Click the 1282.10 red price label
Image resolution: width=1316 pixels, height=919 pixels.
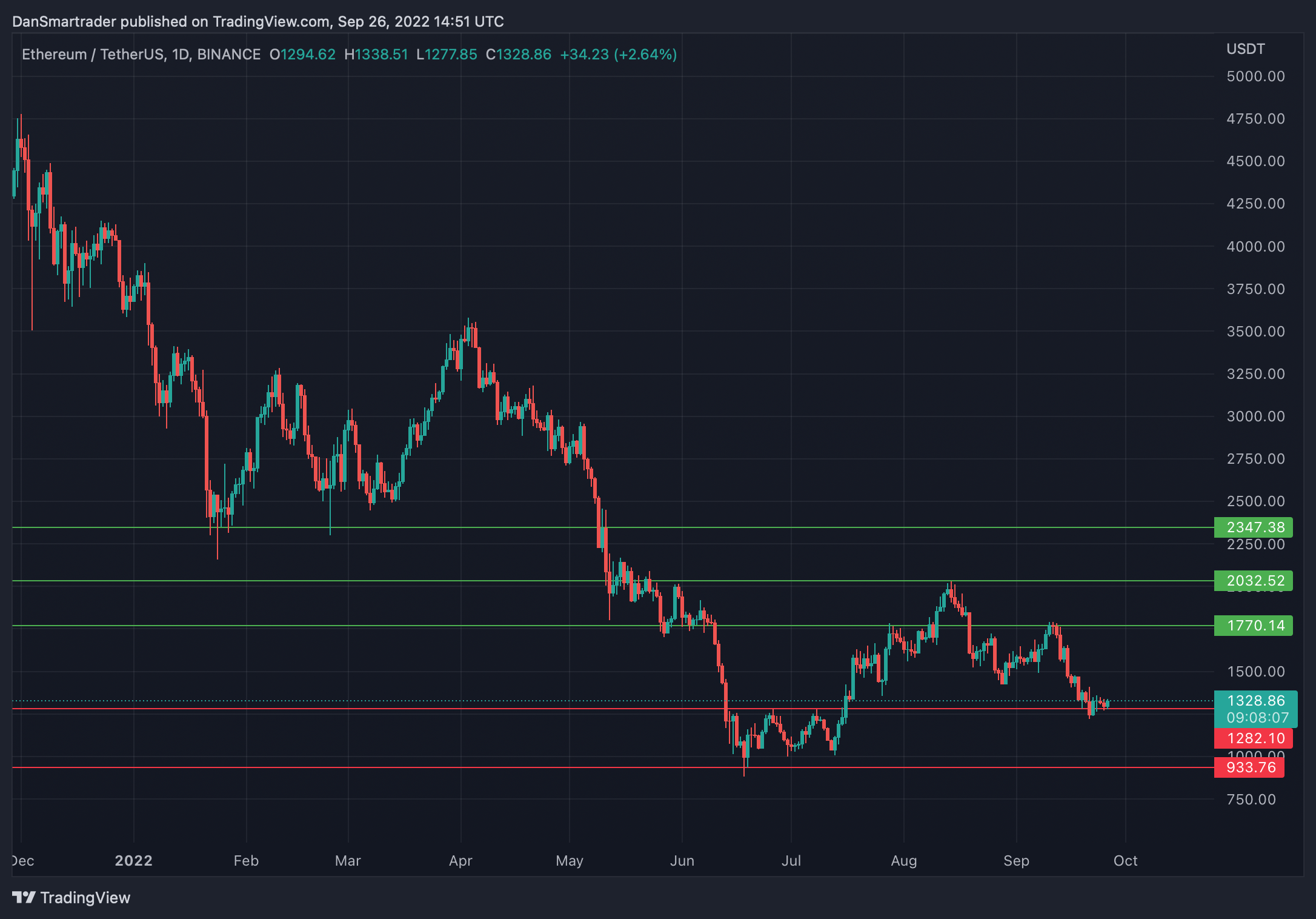[x=1253, y=738]
